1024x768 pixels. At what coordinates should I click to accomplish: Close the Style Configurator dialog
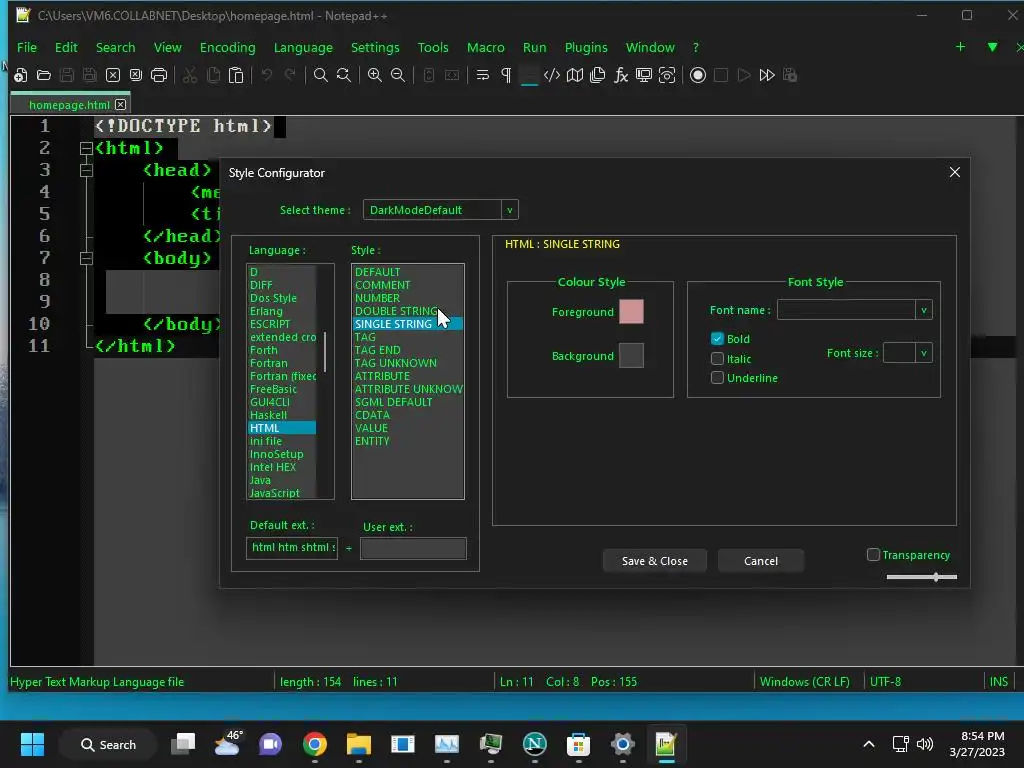point(954,172)
